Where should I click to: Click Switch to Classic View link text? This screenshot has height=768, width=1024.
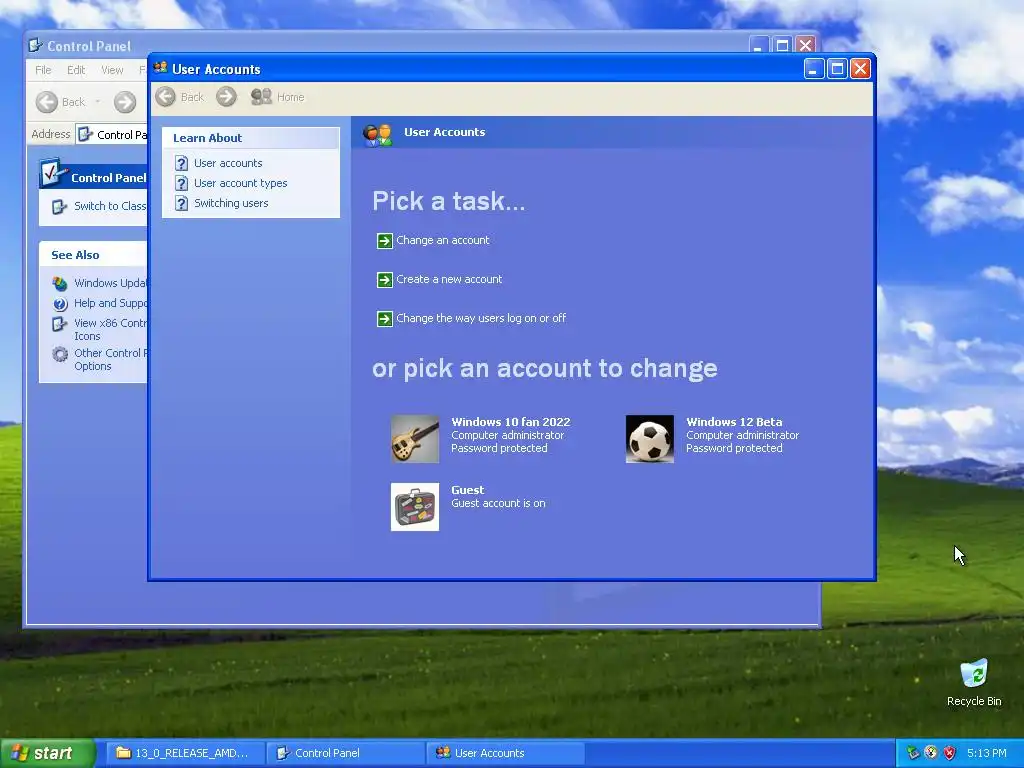110,206
